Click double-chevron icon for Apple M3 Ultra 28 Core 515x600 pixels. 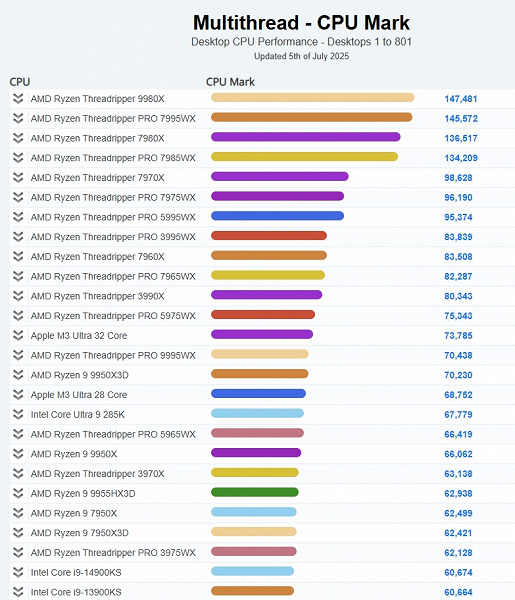click(x=18, y=395)
